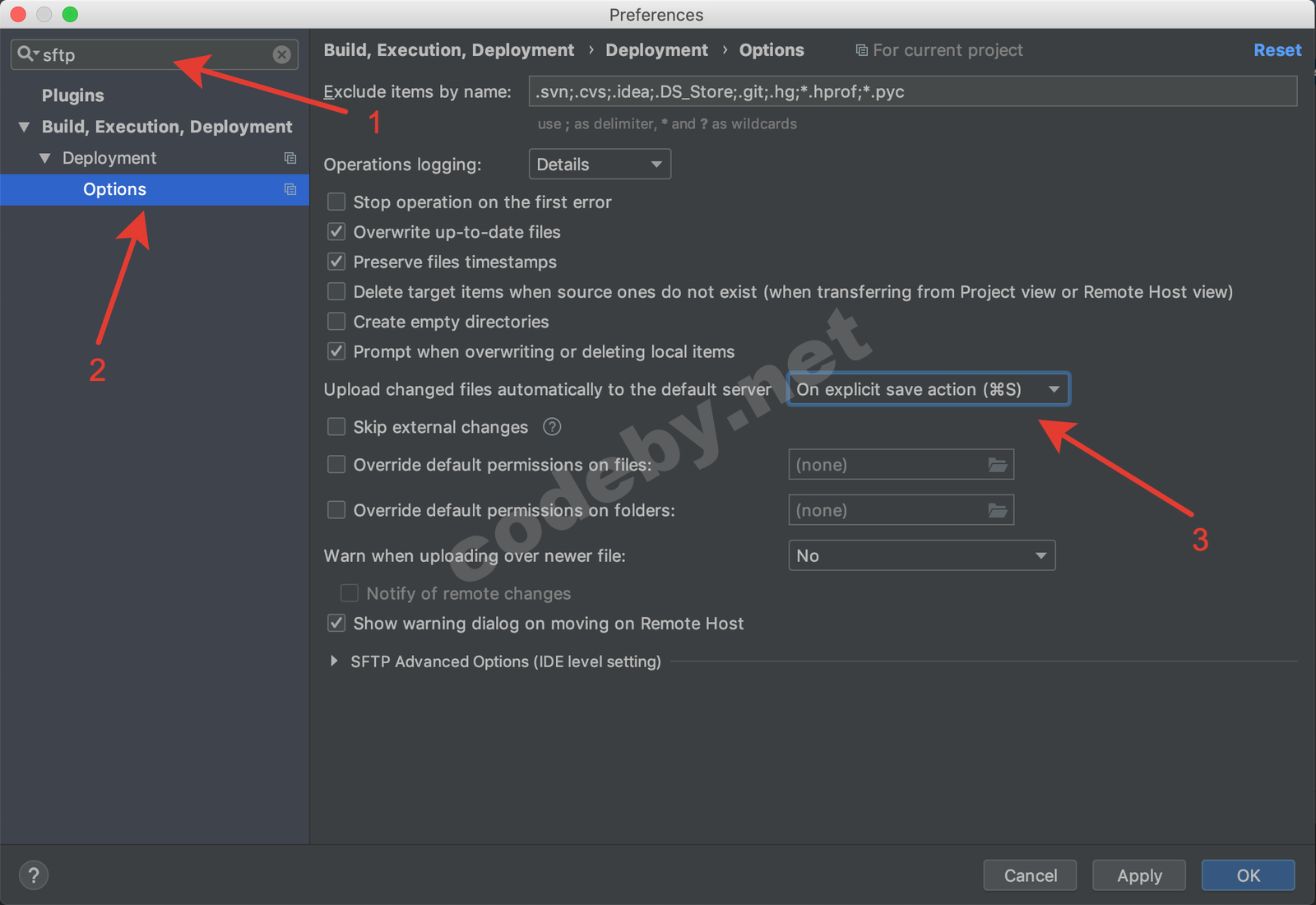1316x905 pixels.
Task: Click project-level icon beside Options tree row
Action: pos(290,189)
